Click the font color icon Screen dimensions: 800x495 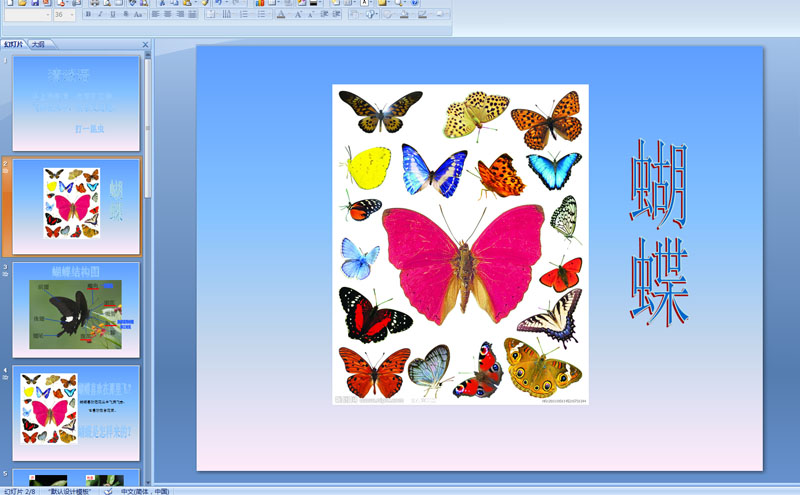(x=281, y=15)
